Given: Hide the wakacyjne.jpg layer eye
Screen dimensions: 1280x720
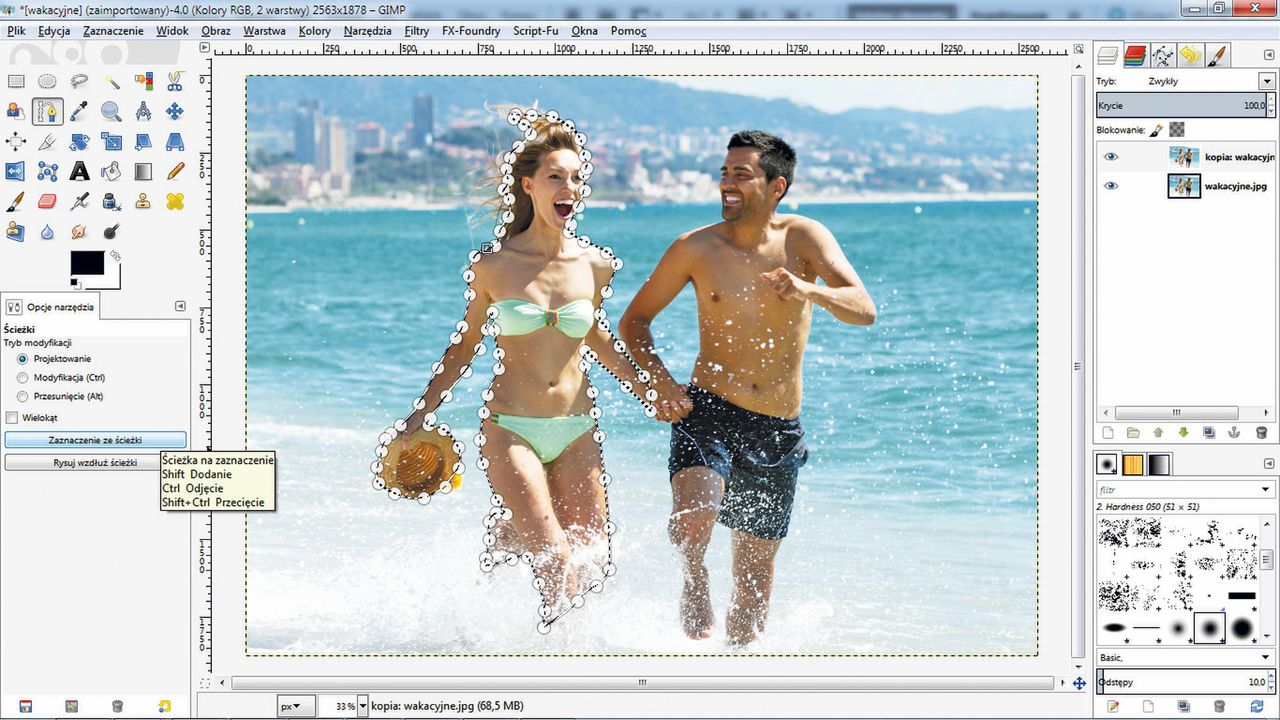Looking at the screenshot, I should pyautogui.click(x=1111, y=186).
